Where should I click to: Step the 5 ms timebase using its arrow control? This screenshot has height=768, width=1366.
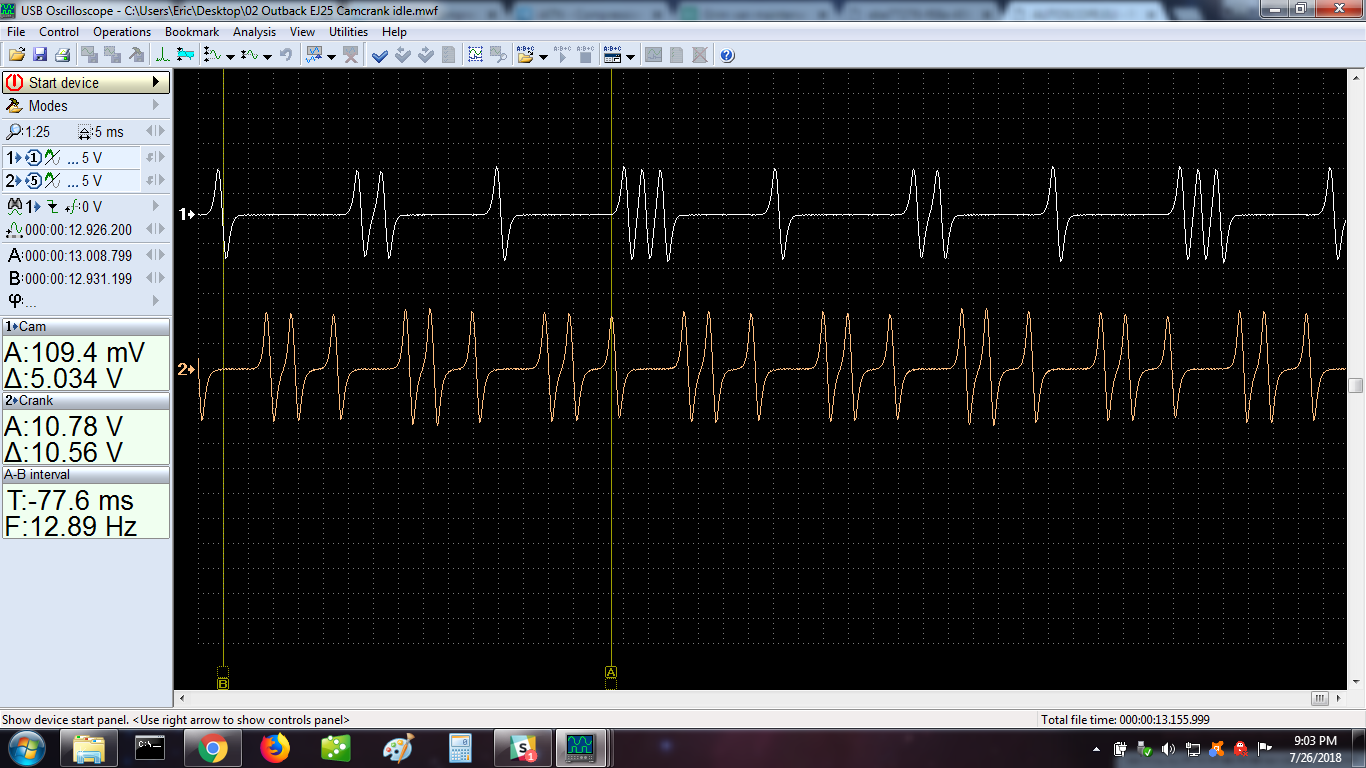tap(160, 131)
